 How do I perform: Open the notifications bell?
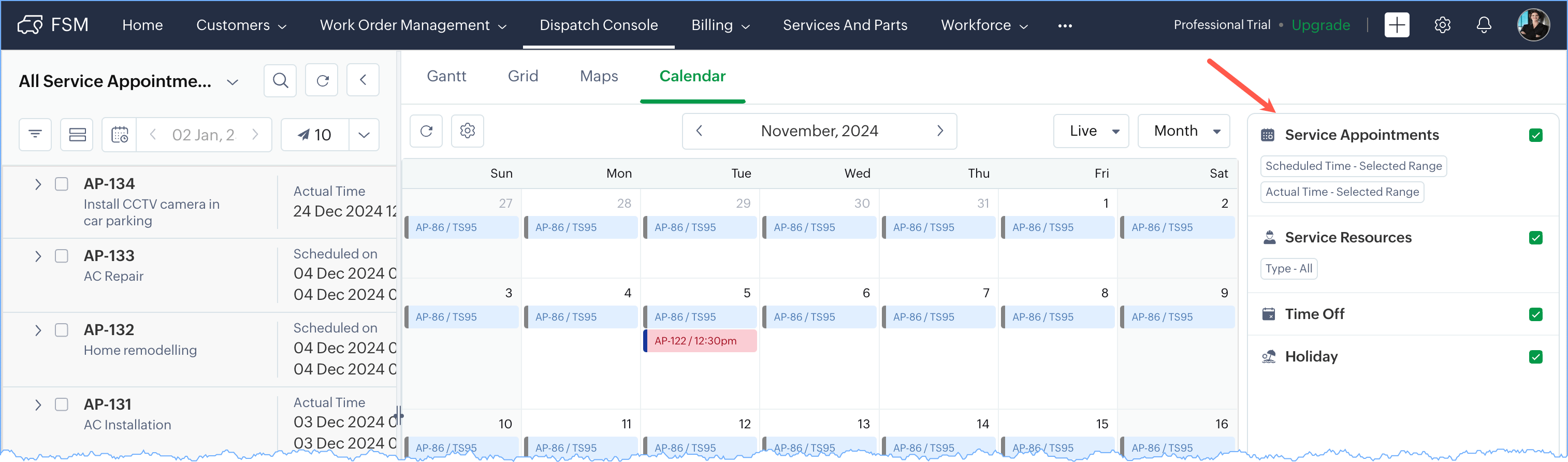tap(1484, 25)
